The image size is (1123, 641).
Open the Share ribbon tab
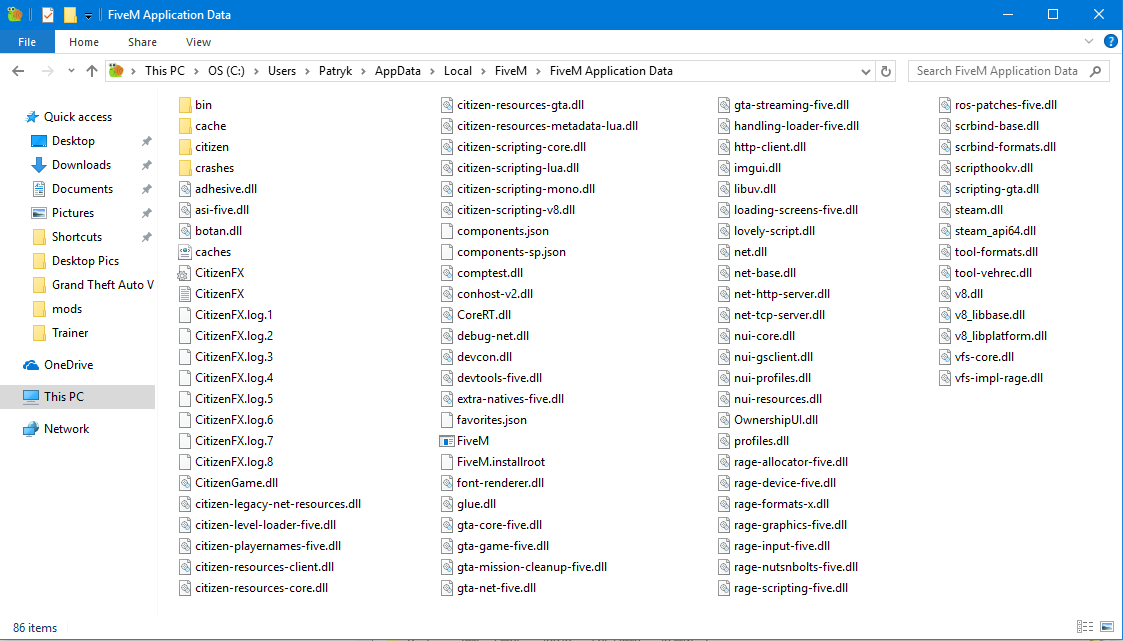coord(143,42)
